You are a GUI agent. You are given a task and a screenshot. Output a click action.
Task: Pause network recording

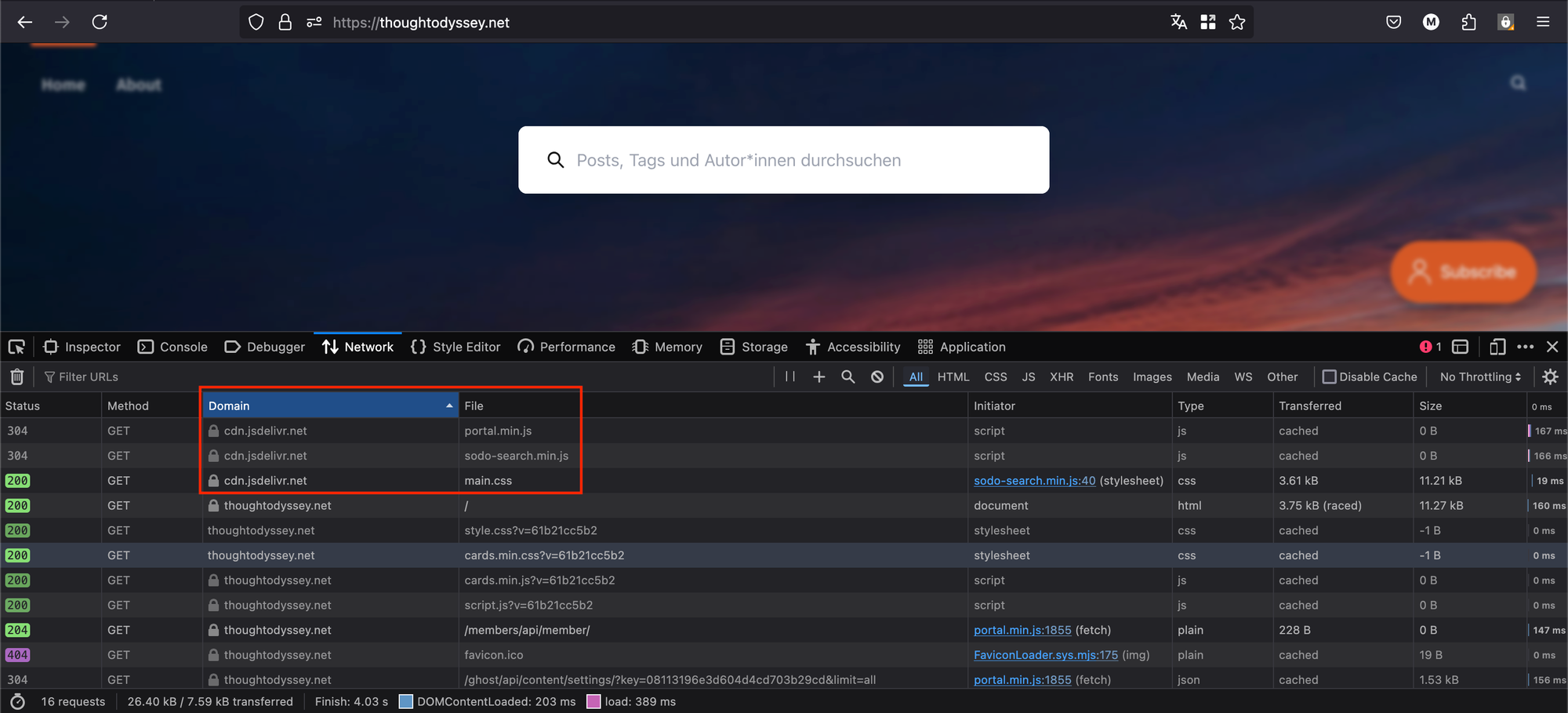[790, 377]
